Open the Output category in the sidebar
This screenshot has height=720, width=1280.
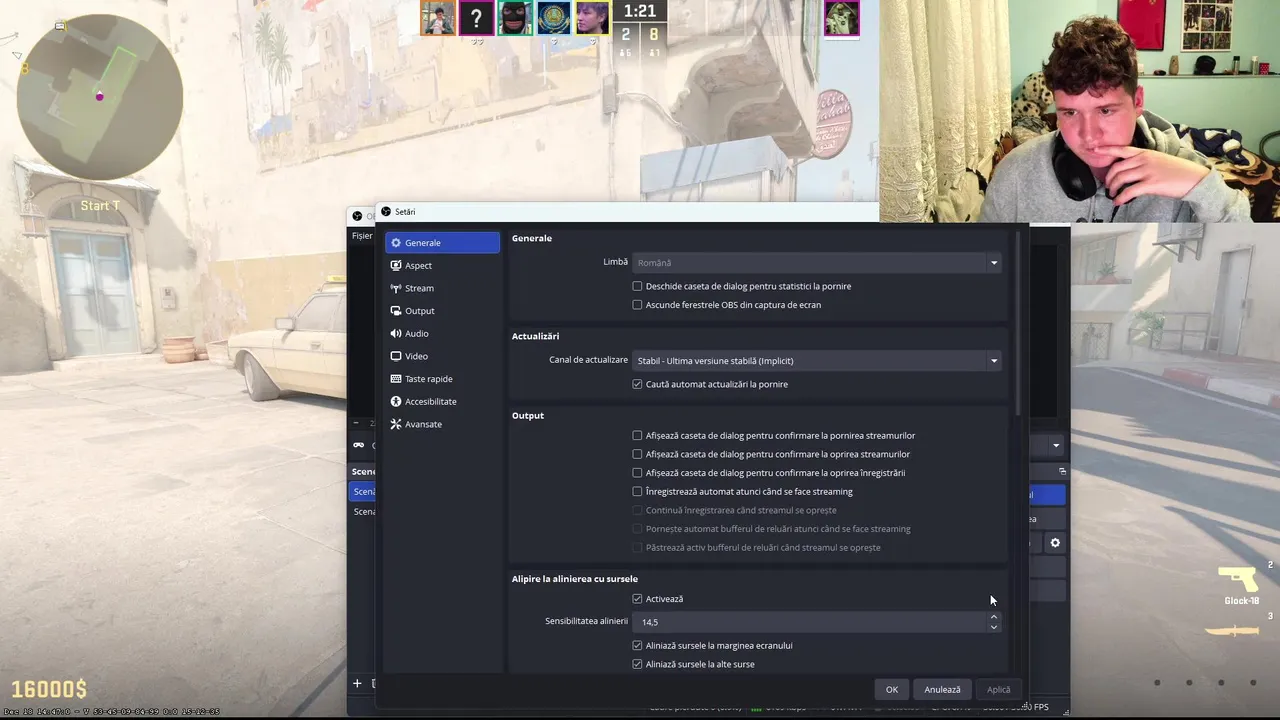click(x=442, y=311)
